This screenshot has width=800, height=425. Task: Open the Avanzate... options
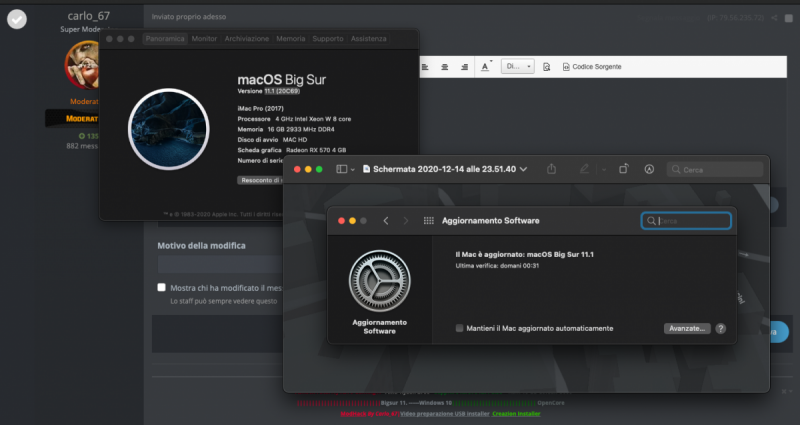click(687, 328)
